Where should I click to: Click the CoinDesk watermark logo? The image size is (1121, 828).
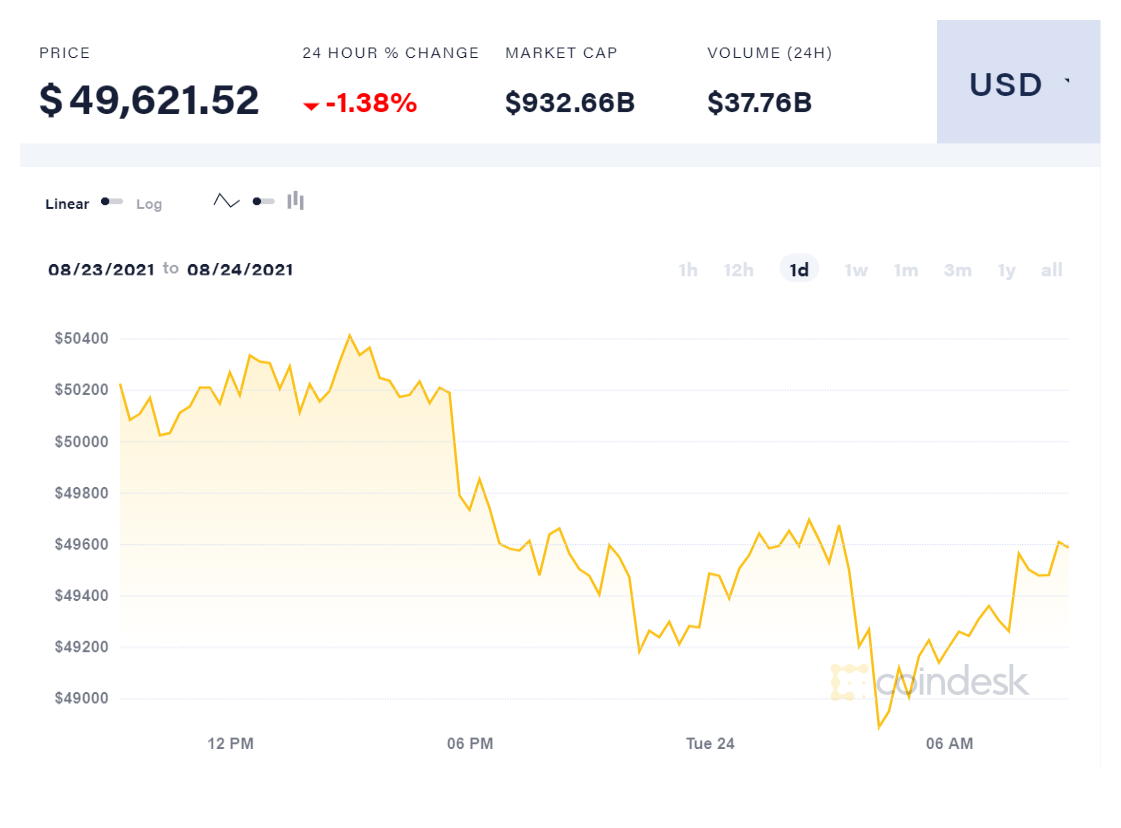pyautogui.click(x=930, y=682)
